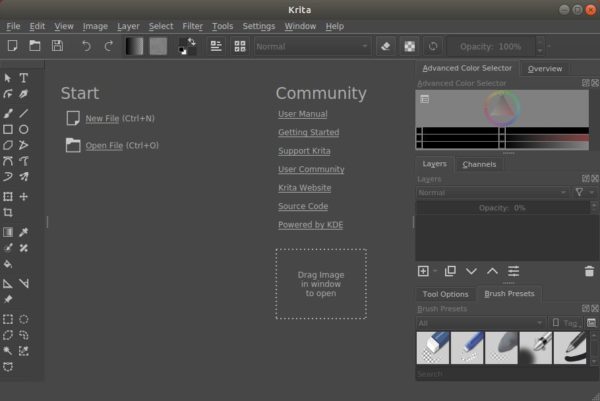This screenshot has width=600, height=401.
Task: Click the Drag Image drop area
Action: [x=321, y=284]
